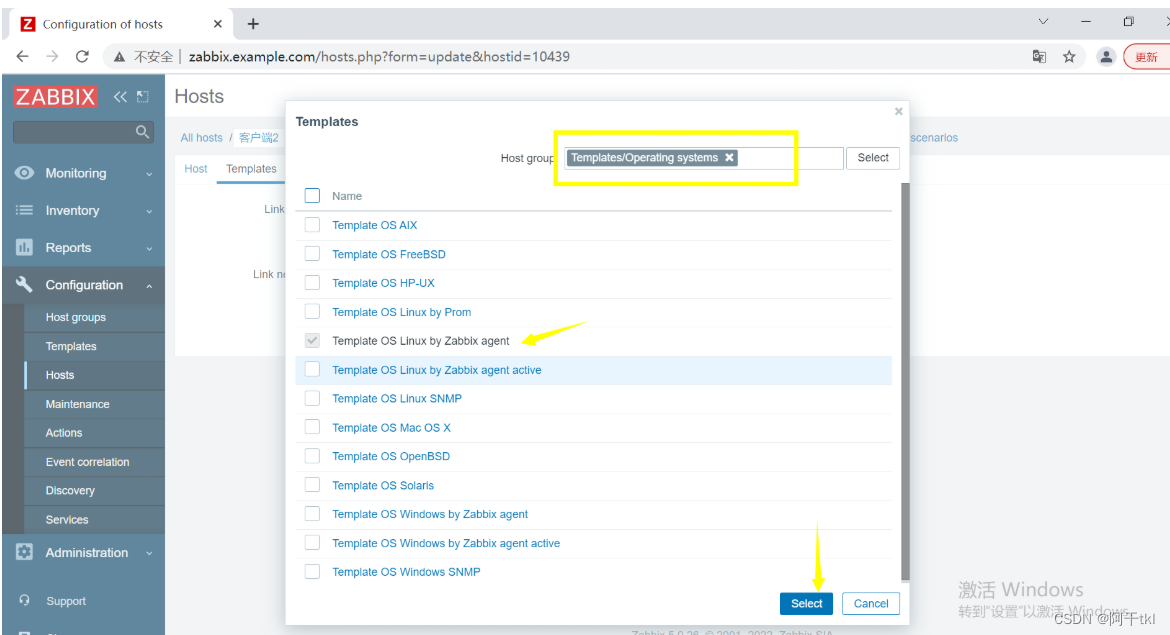Close the Configuration of hosts browser tab
1170x635 pixels.
[x=218, y=24]
